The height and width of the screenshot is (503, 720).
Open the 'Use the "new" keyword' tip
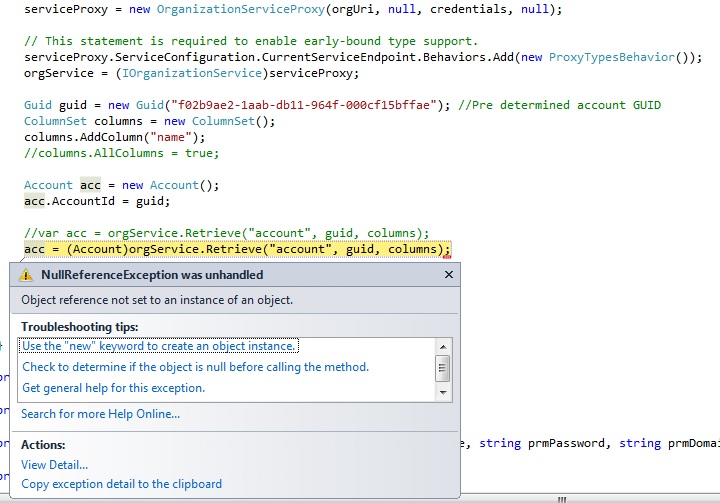(x=158, y=346)
